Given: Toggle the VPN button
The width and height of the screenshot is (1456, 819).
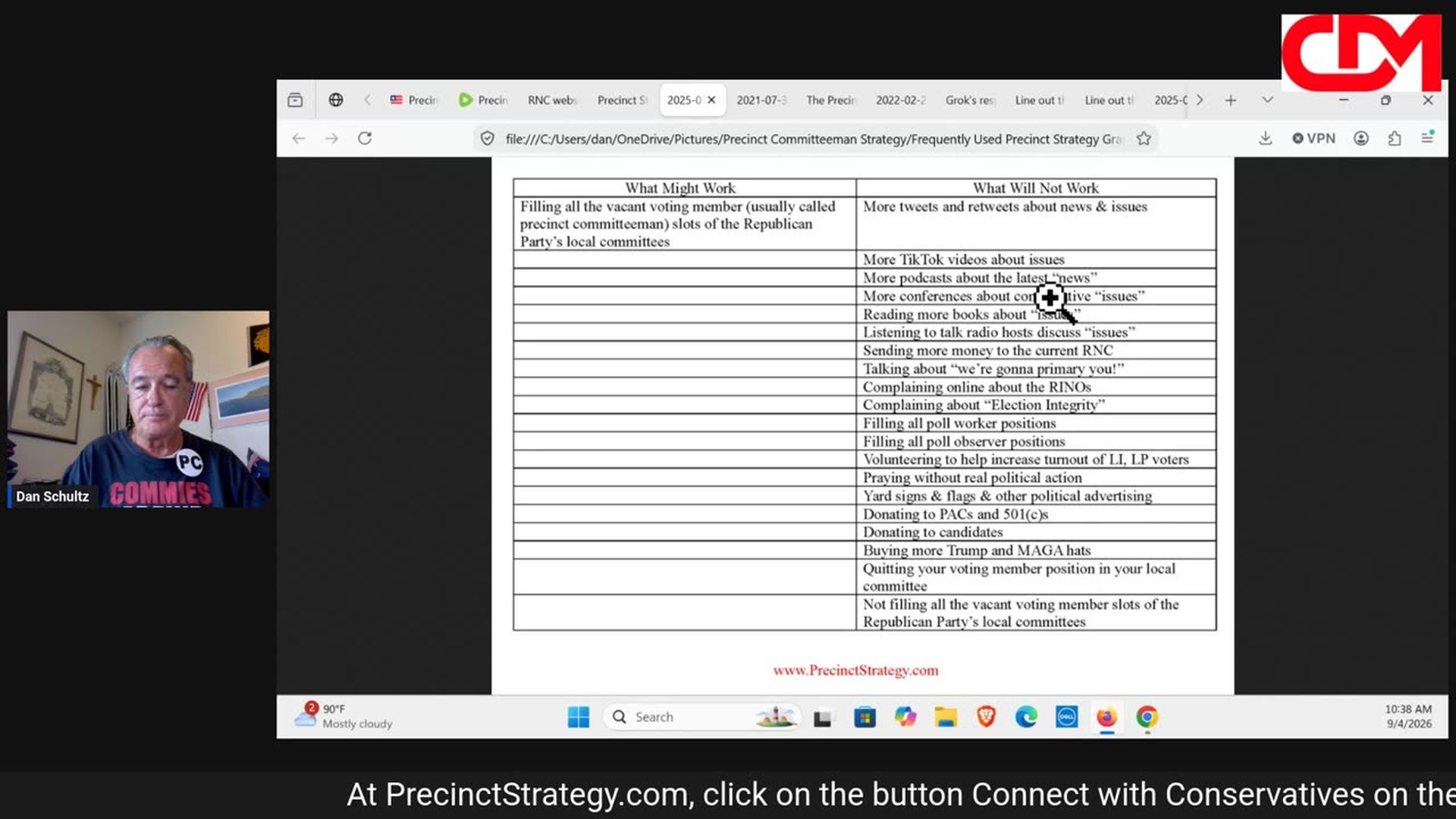Looking at the screenshot, I should [1313, 139].
